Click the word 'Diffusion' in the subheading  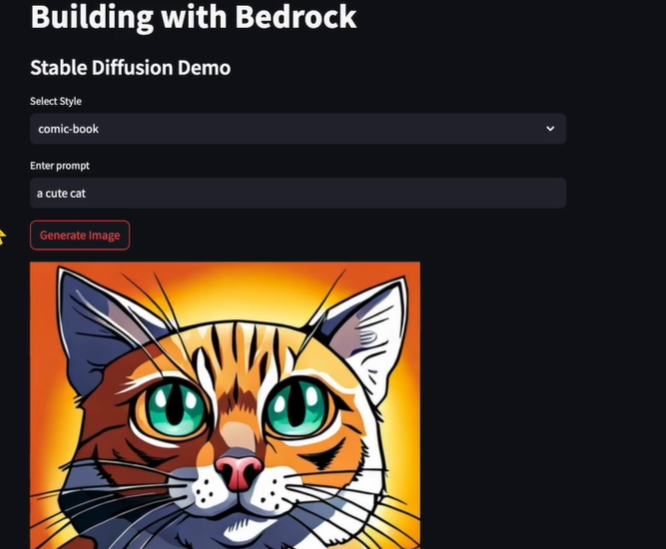[x=132, y=68]
